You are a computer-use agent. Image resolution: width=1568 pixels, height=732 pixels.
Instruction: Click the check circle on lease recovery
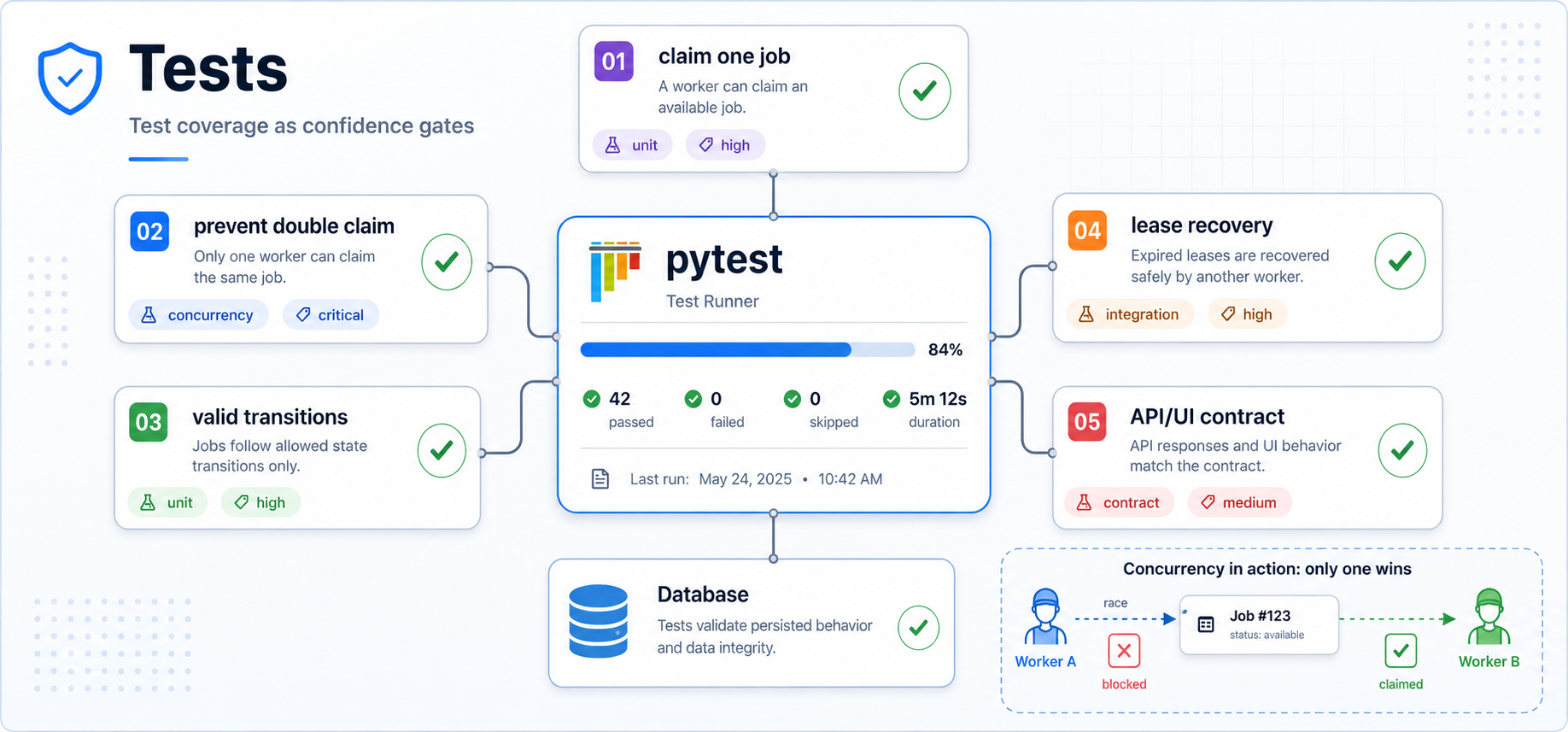[1400, 261]
